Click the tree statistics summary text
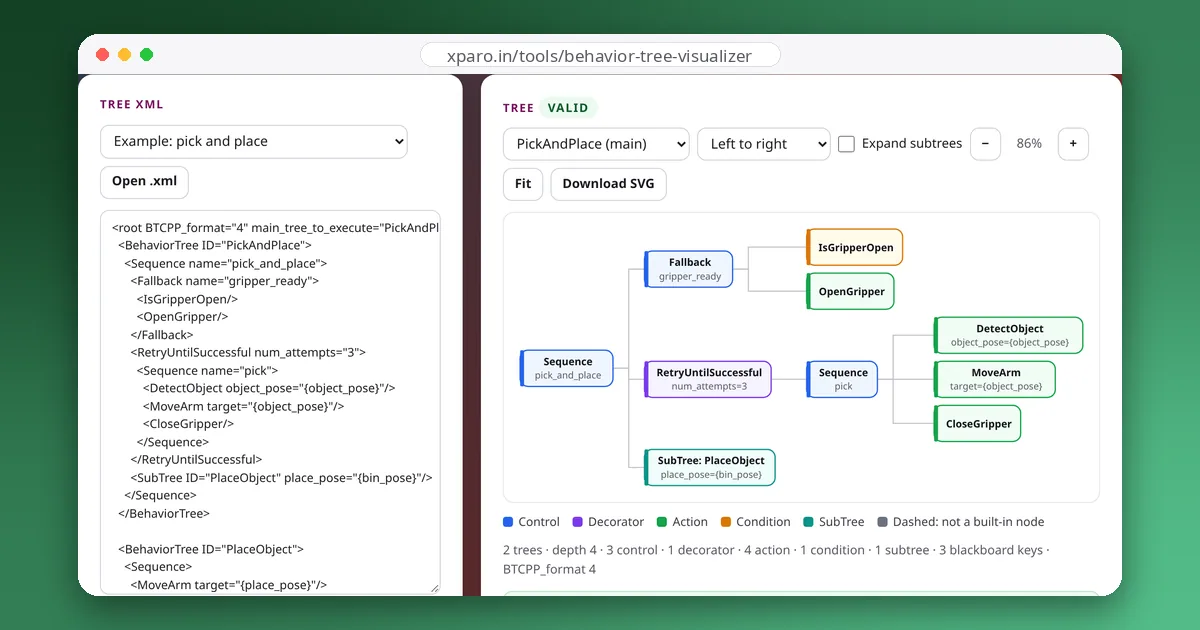The image size is (1200, 630). point(776,559)
